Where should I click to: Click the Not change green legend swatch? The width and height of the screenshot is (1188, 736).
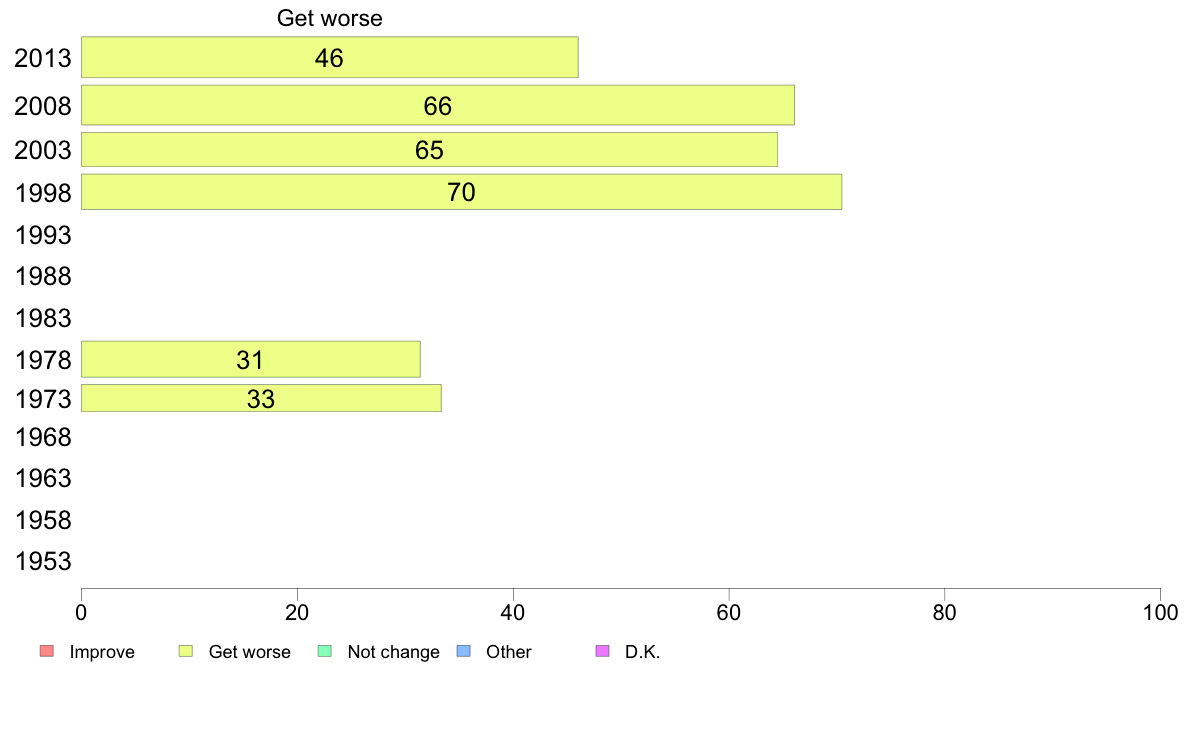[325, 651]
